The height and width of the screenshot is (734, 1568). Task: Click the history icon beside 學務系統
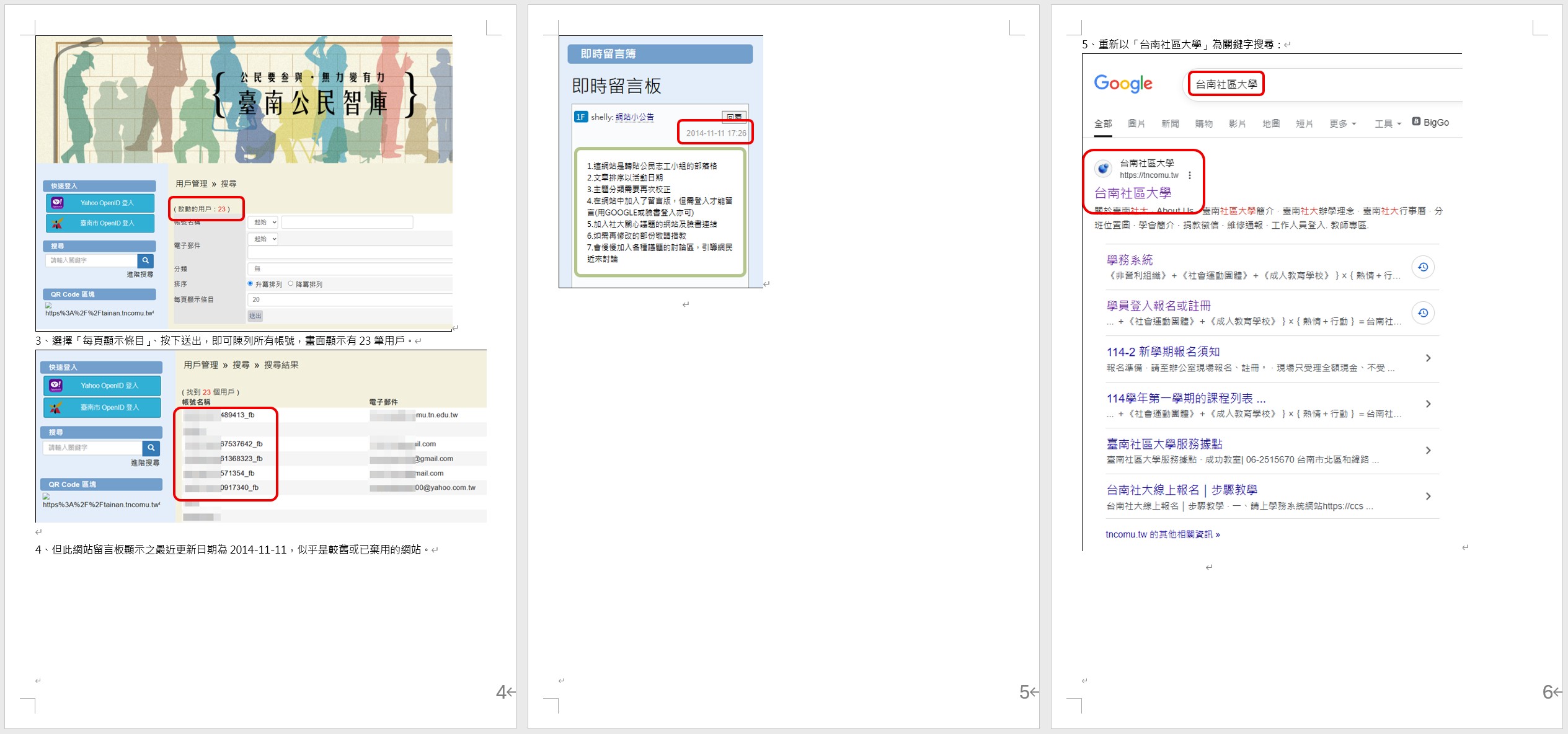click(x=1423, y=267)
